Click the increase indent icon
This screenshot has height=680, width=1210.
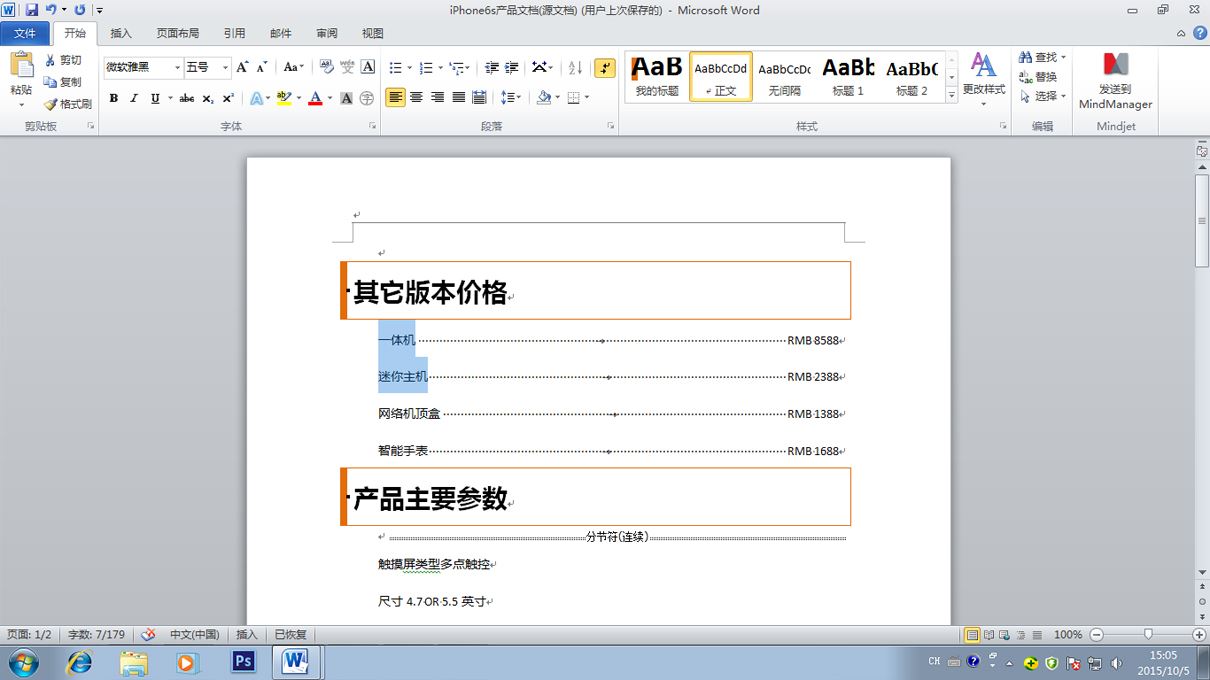512,67
